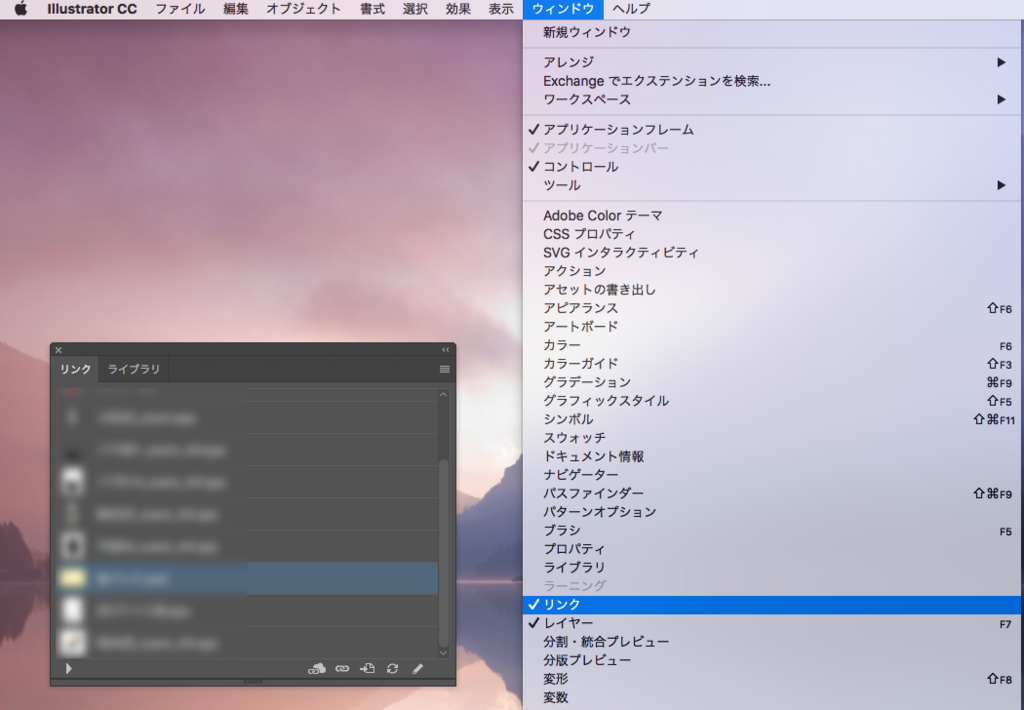This screenshot has width=1024, height=710.
Task: Click the Go To Link icon
Action: [367, 668]
